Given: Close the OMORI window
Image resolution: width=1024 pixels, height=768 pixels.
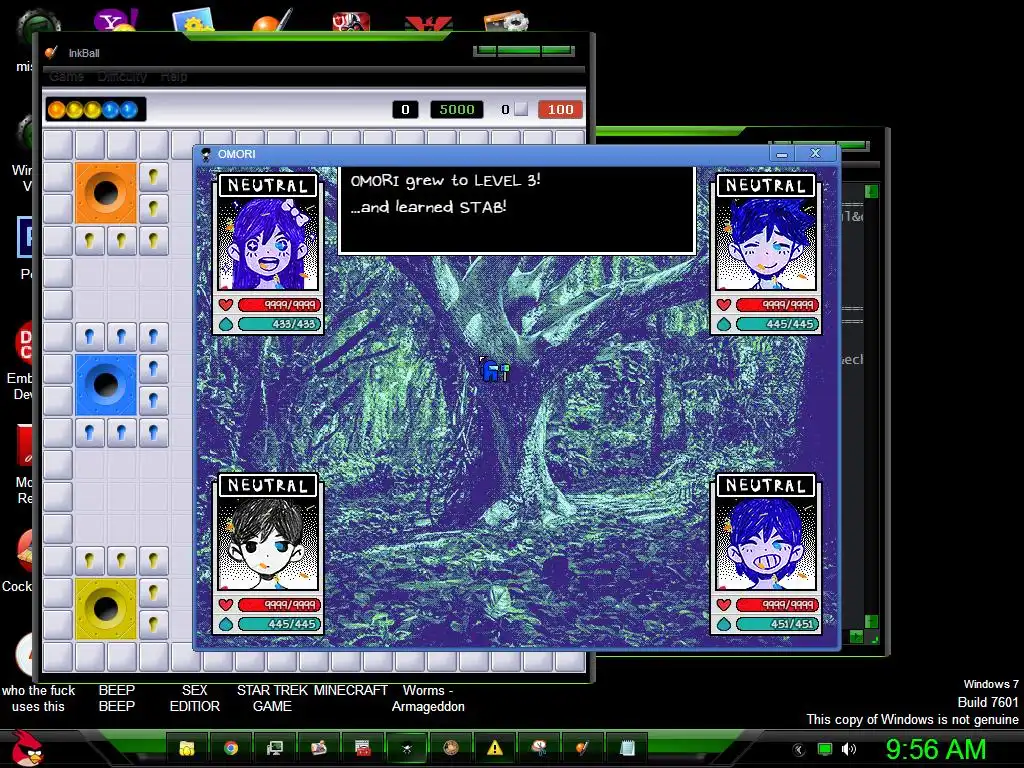Looking at the screenshot, I should coord(815,153).
